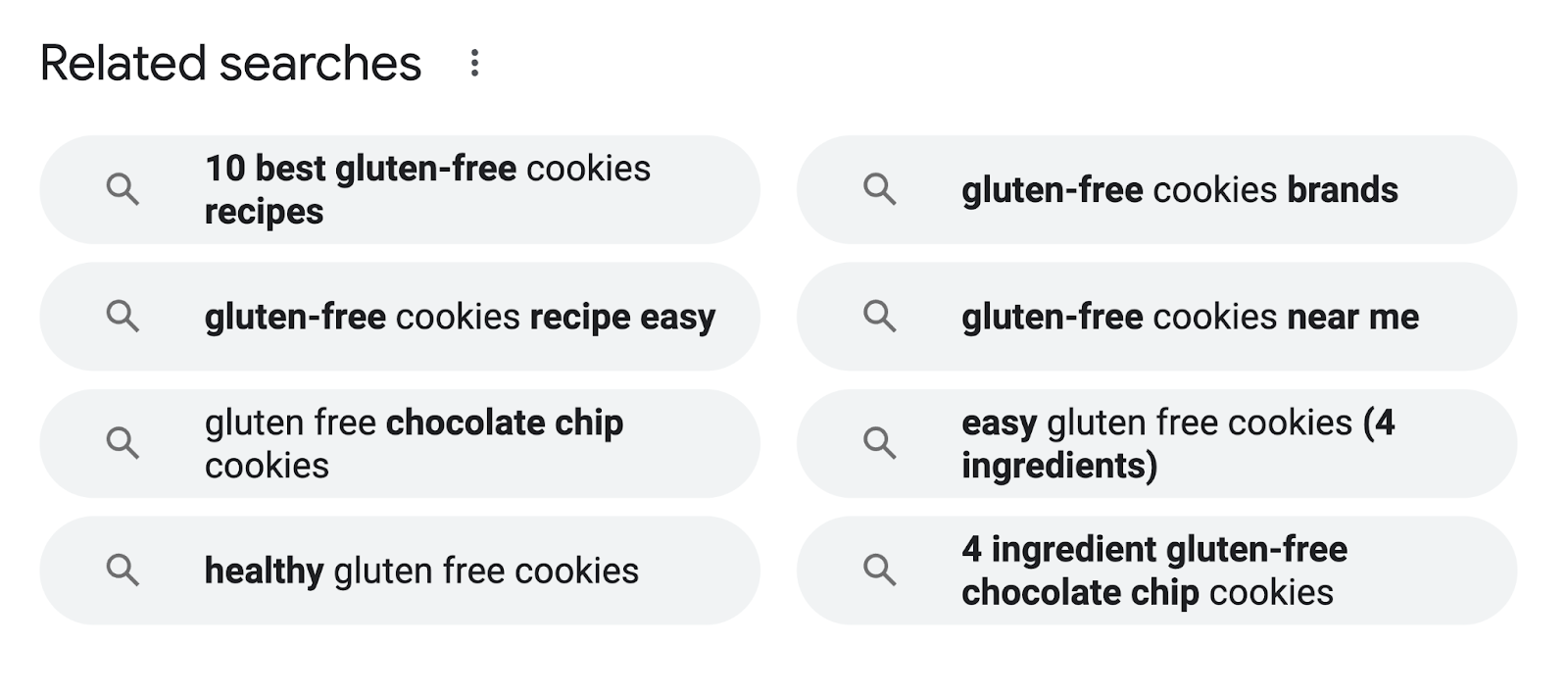Click the search icon next to 'gluten-free cookies near me'
1568x696 pixels.
[880, 317]
